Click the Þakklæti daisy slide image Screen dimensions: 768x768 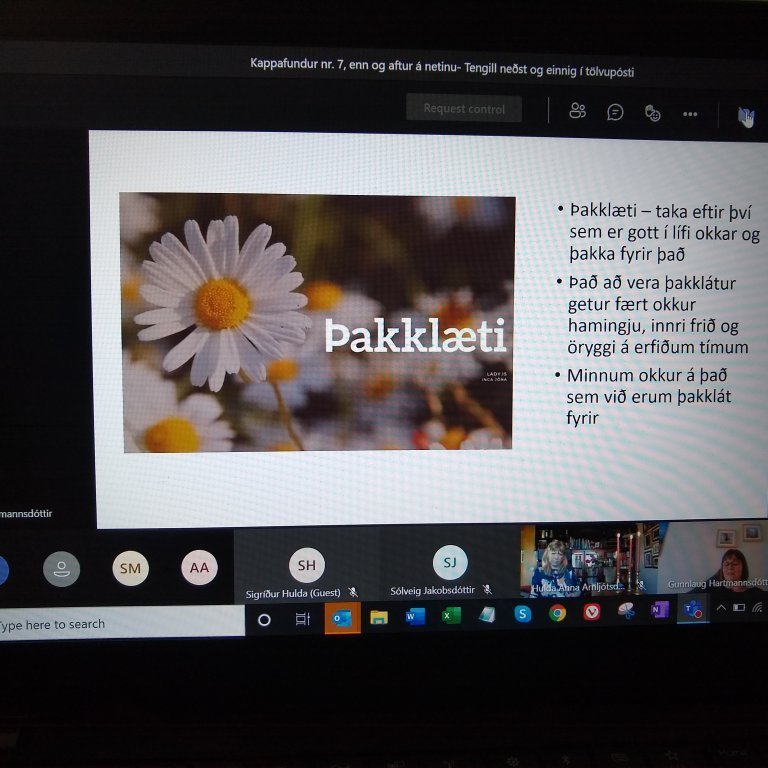click(x=317, y=322)
